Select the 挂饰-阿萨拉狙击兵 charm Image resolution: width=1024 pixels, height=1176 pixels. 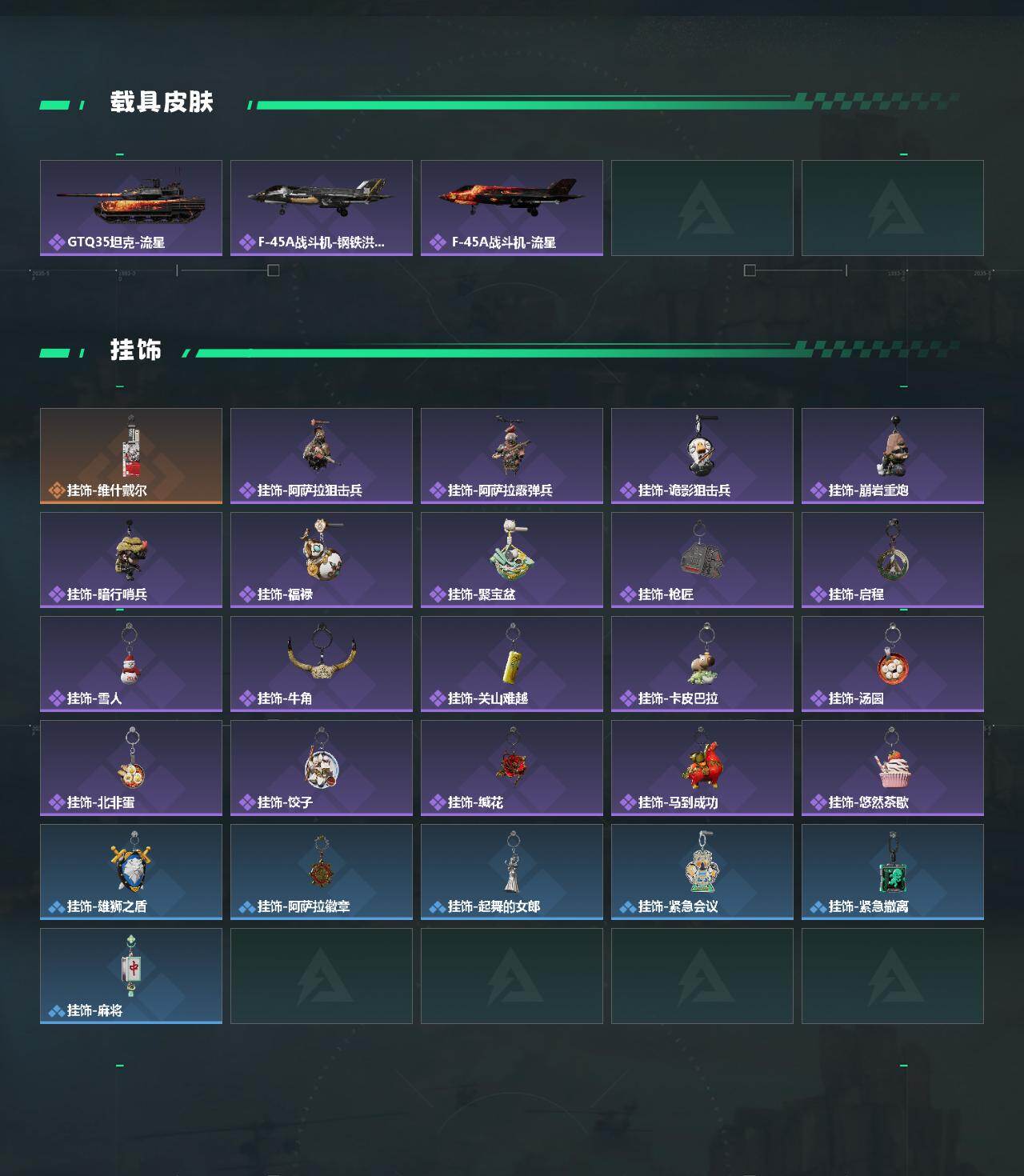pyautogui.click(x=322, y=456)
